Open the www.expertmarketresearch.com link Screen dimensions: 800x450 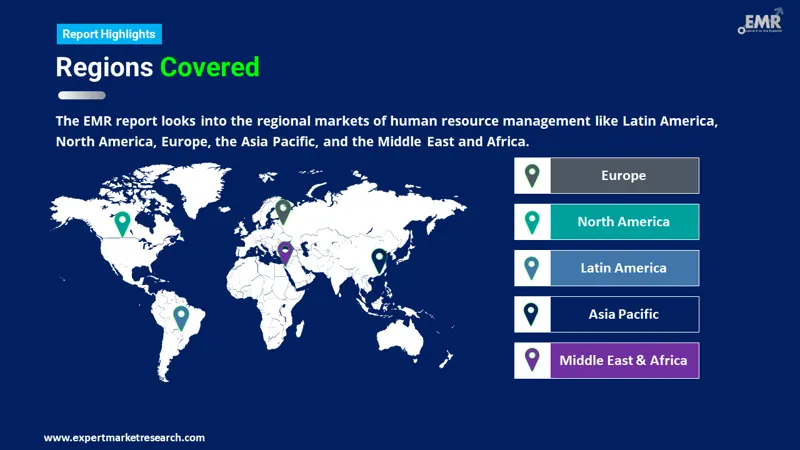point(124,437)
